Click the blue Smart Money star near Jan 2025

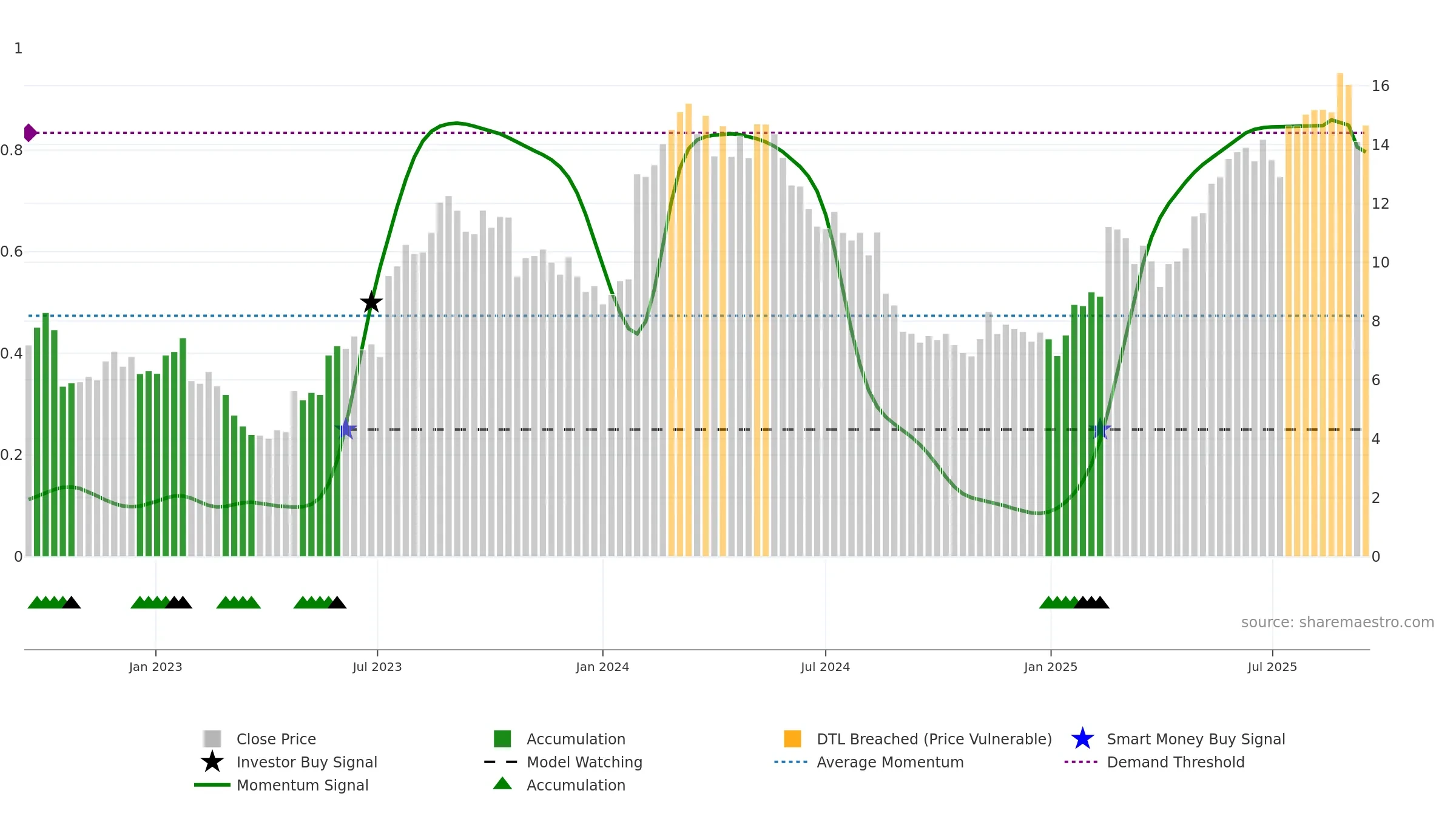(x=1100, y=429)
